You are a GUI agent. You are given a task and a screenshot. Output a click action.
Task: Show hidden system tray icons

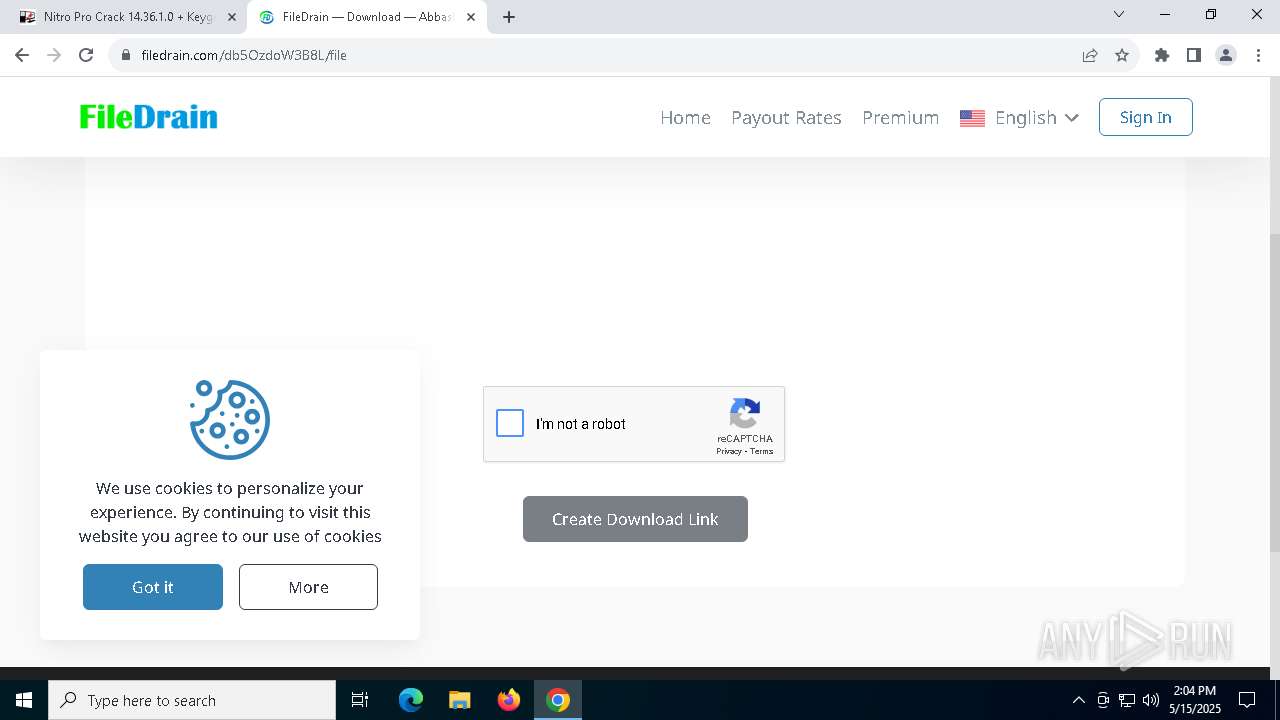(x=1078, y=700)
